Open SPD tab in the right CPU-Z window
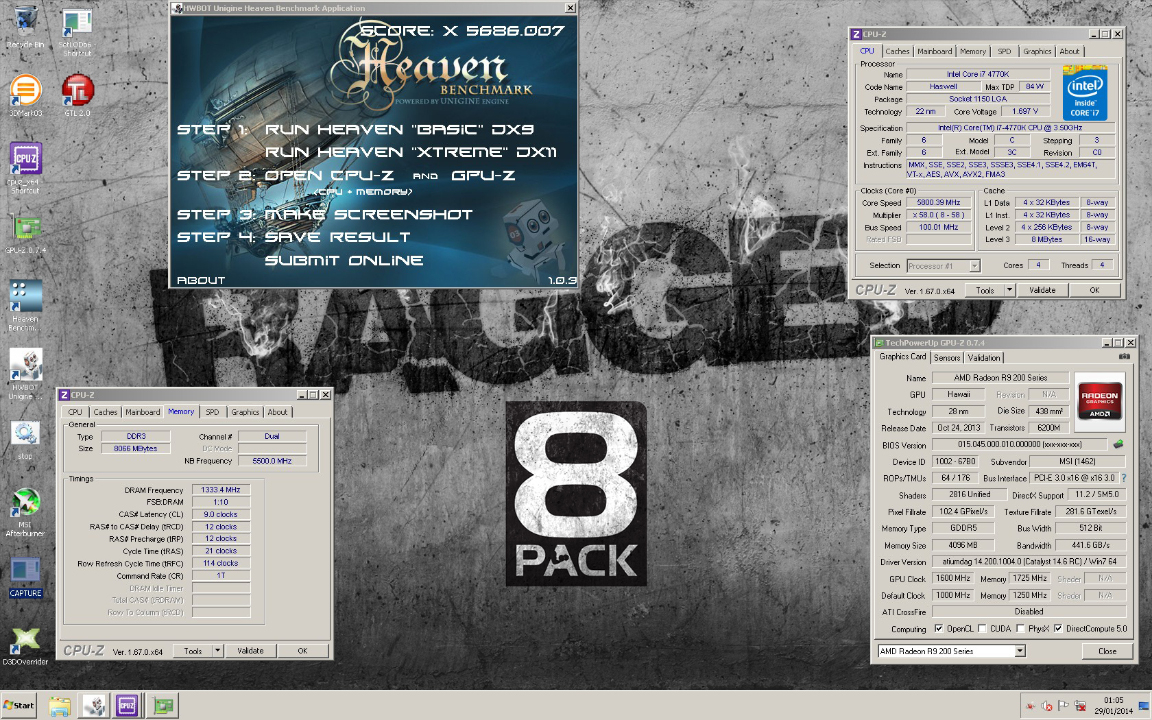The width and height of the screenshot is (1152, 720). click(x=1004, y=51)
